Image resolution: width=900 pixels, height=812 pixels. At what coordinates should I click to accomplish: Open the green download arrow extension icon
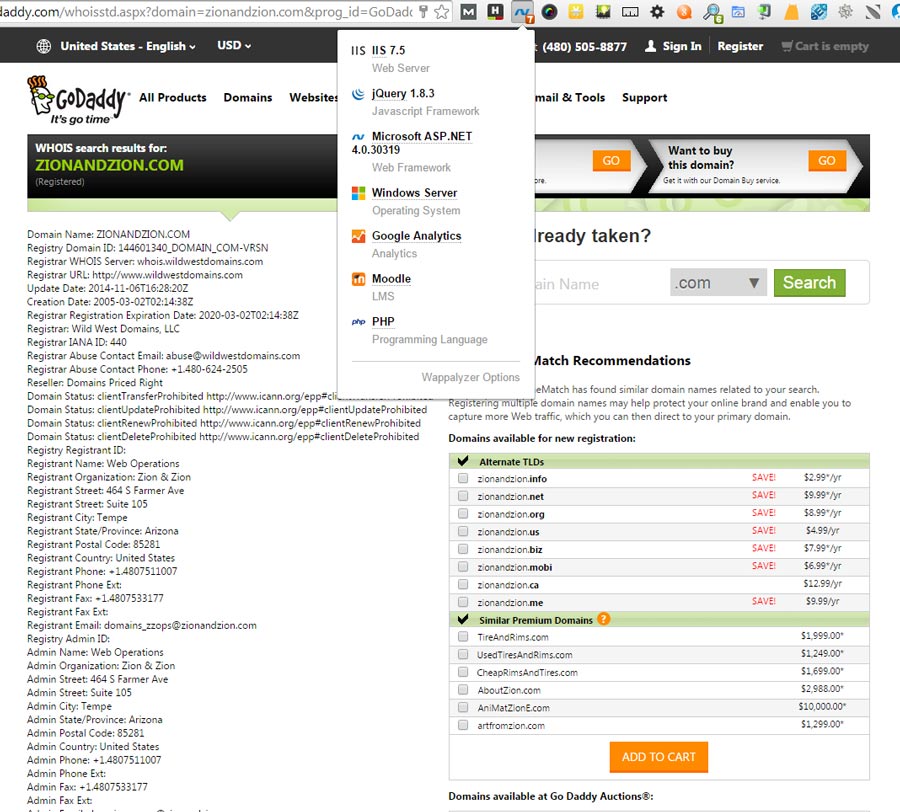pyautogui.click(x=764, y=11)
